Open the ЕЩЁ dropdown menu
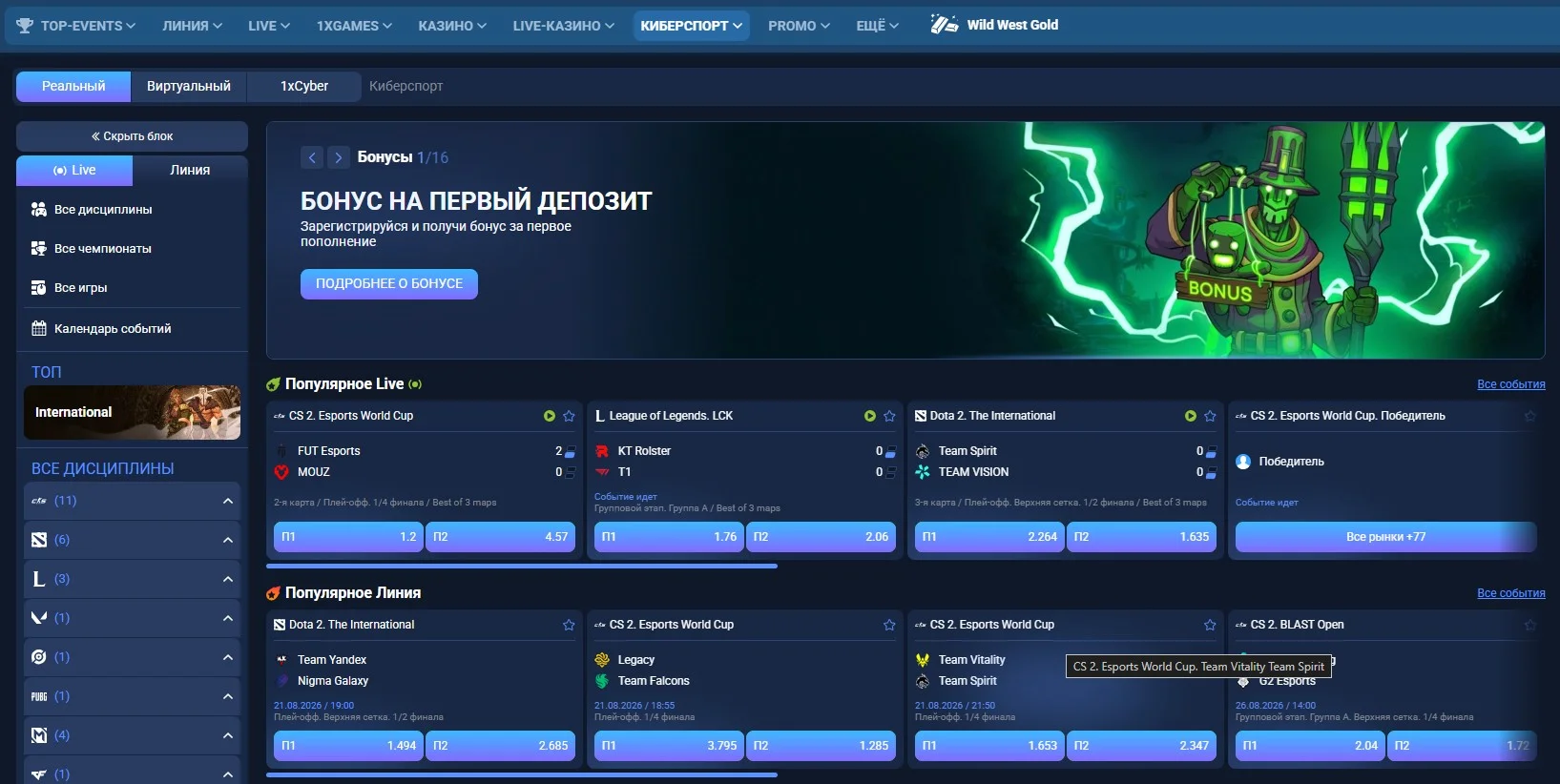The image size is (1560, 784). 878,26
